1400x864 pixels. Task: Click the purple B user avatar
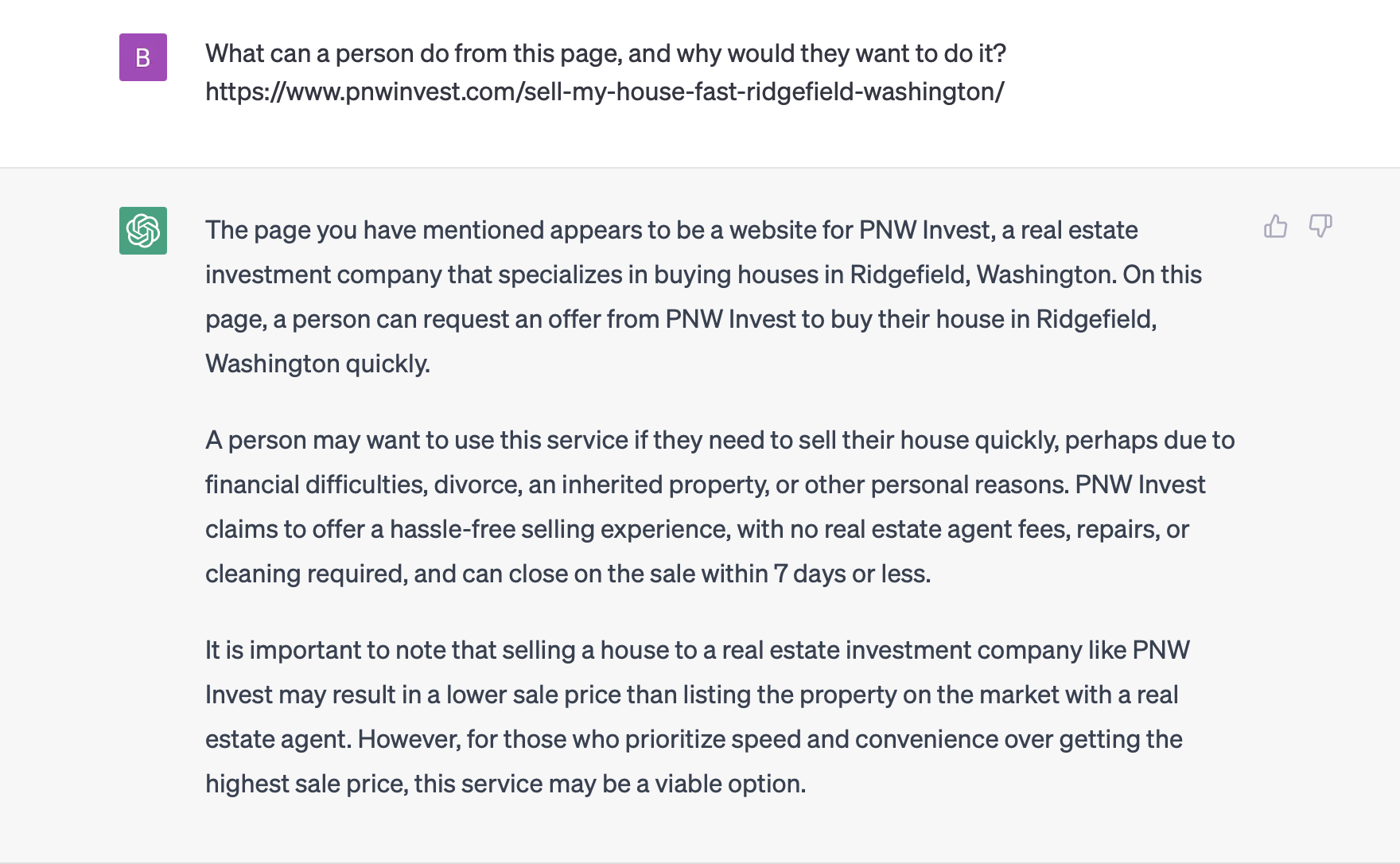tap(143, 57)
